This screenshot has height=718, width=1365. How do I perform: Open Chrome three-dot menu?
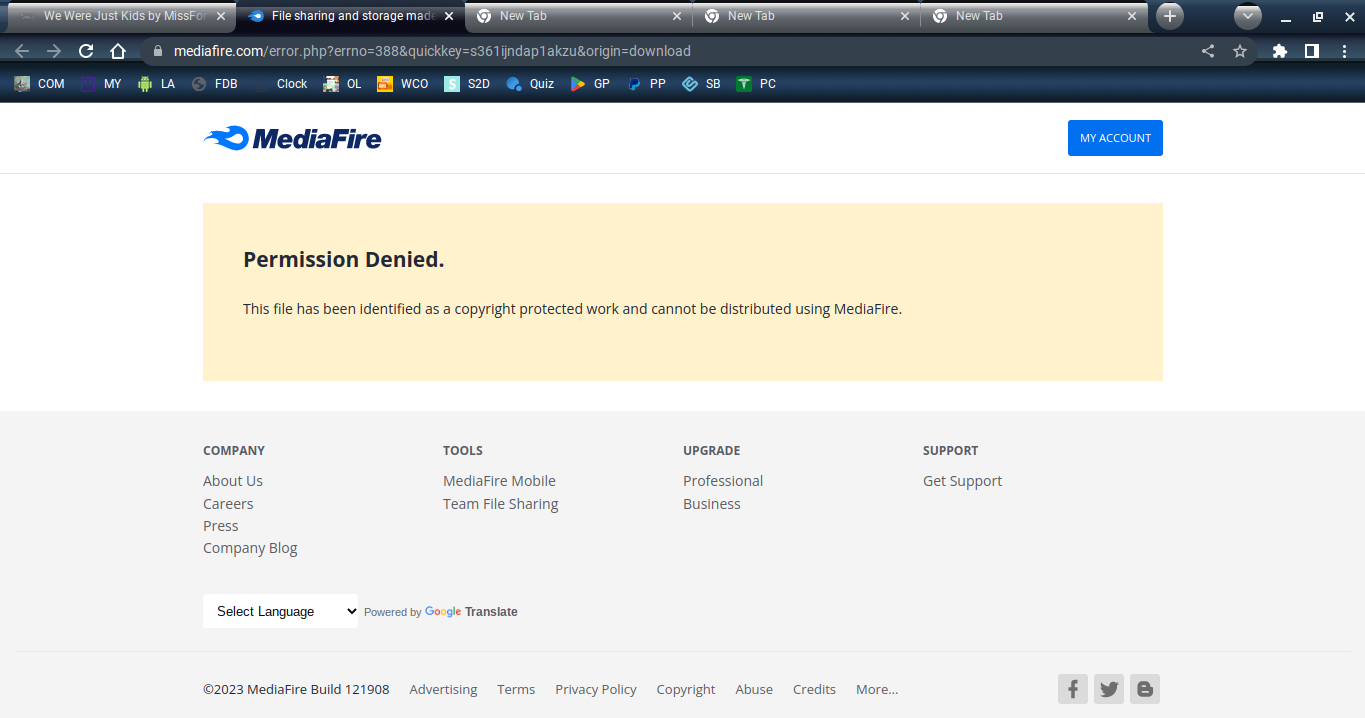(1344, 51)
